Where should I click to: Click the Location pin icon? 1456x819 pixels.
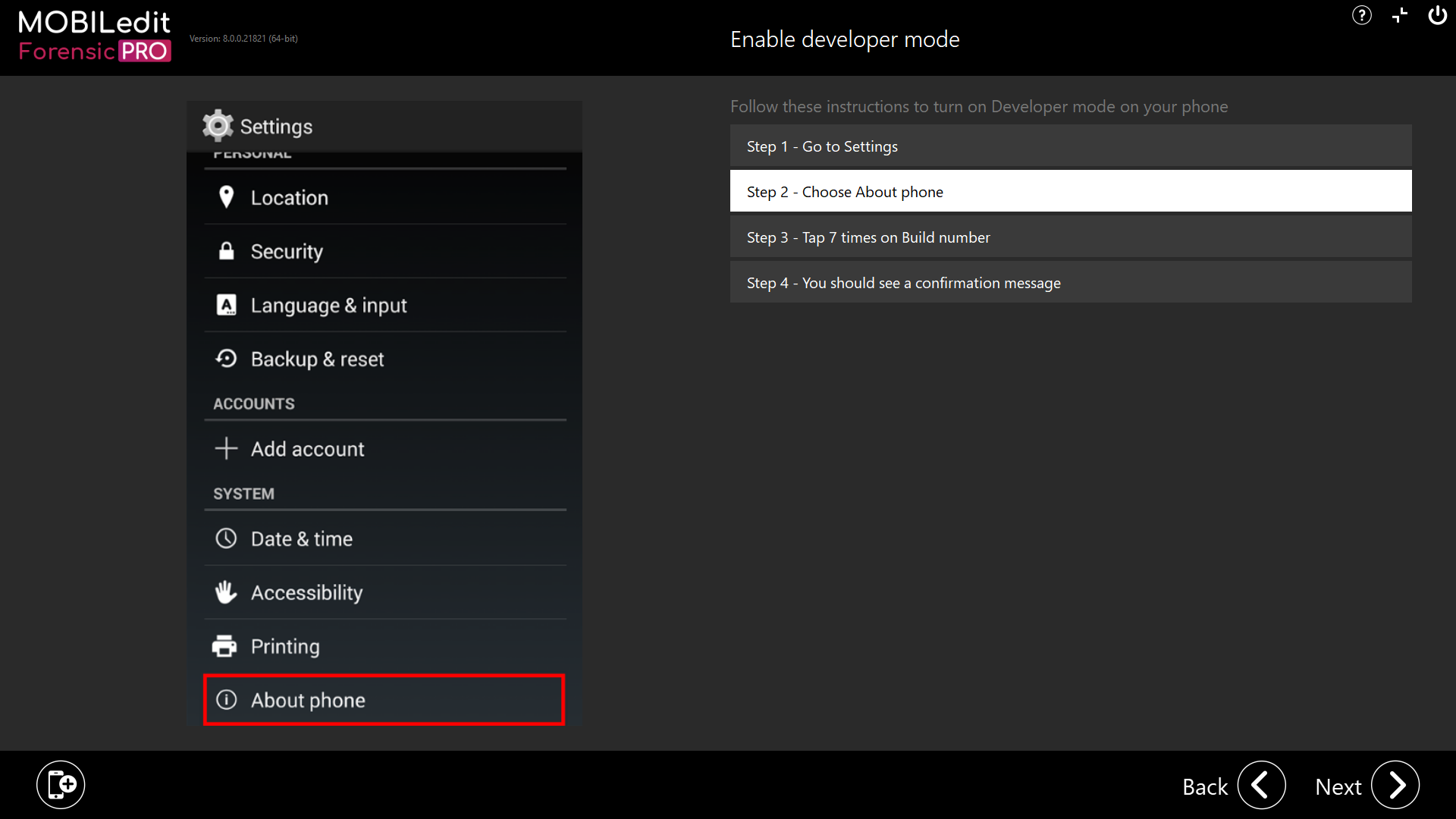[x=226, y=197]
